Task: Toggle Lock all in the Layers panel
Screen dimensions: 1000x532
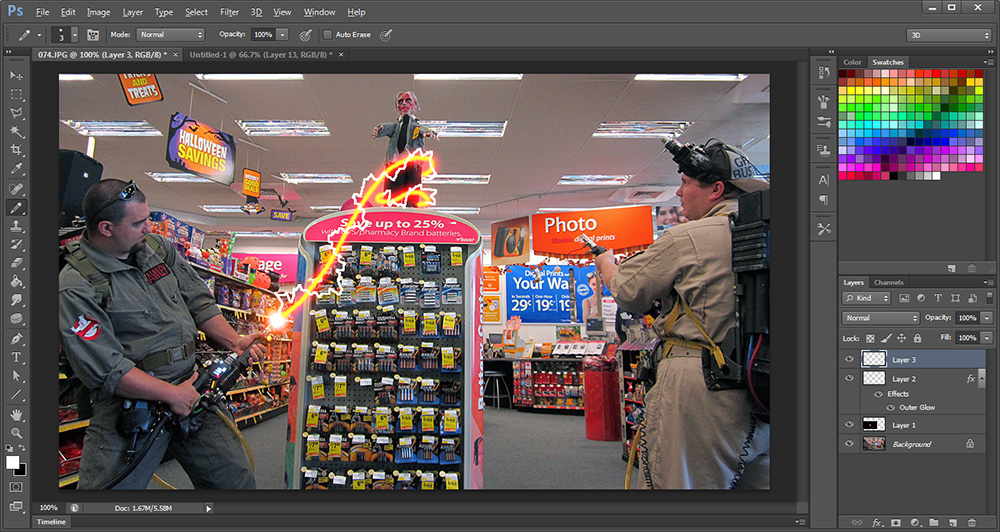Action: click(917, 338)
